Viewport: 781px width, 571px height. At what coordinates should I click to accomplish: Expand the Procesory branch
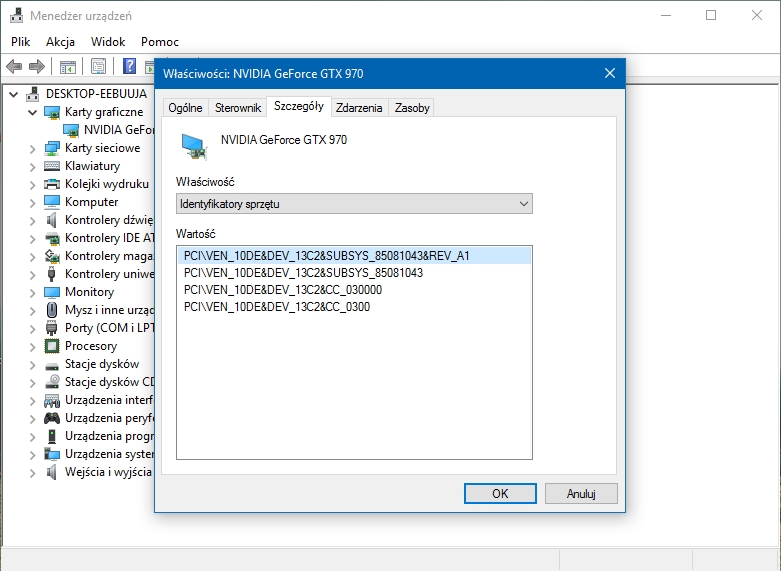coord(32,346)
